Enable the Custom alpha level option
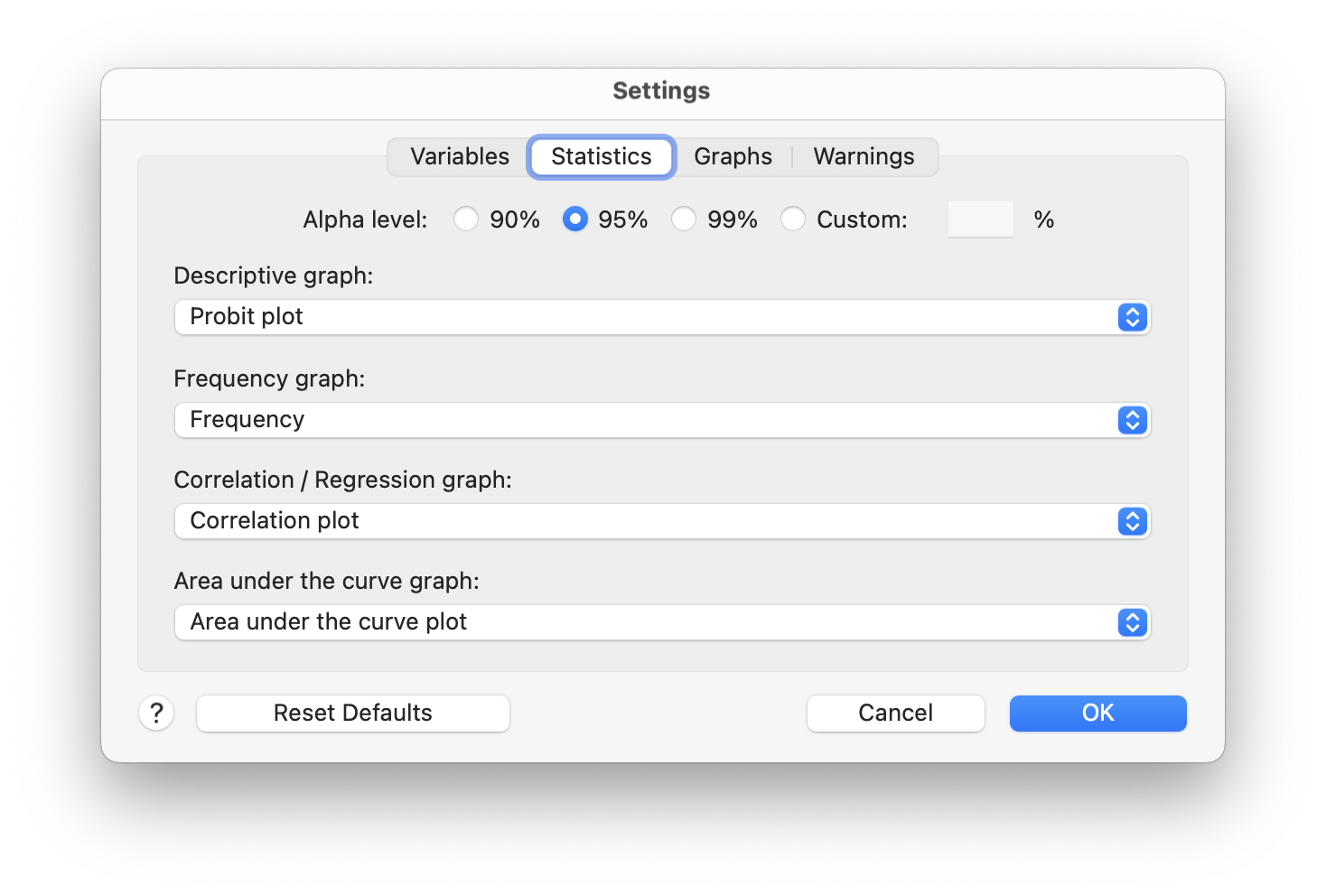The height and width of the screenshot is (896, 1326). click(793, 219)
